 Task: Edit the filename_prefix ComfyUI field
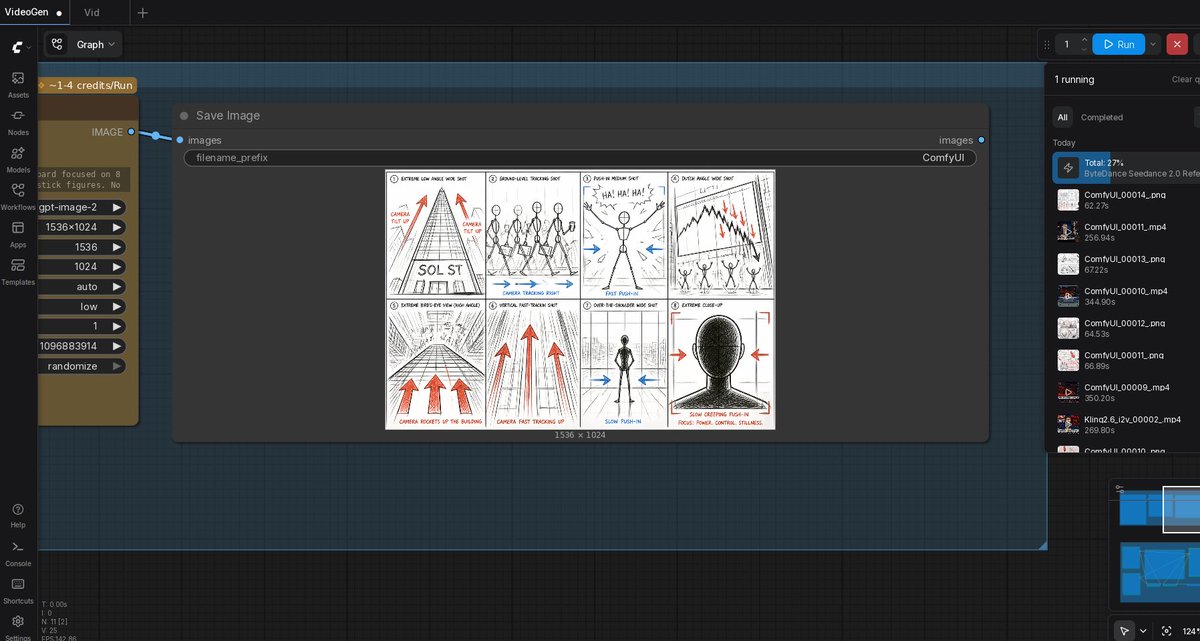click(580, 158)
